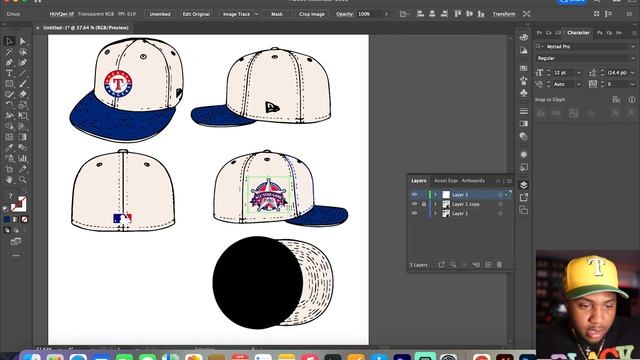640x360 pixels.
Task: Choose the Lasso tool
Action: click(22, 52)
